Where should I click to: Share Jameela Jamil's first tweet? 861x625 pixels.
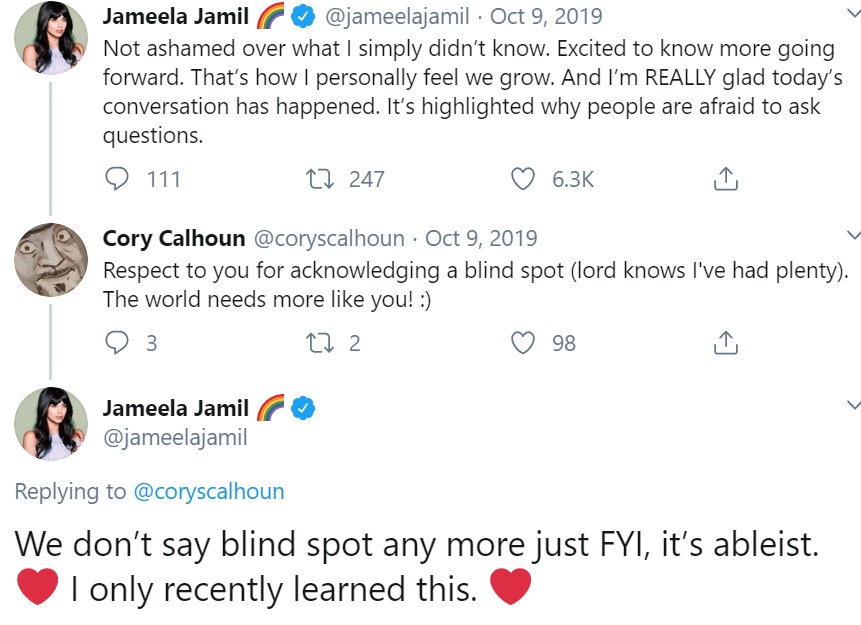[x=725, y=178]
